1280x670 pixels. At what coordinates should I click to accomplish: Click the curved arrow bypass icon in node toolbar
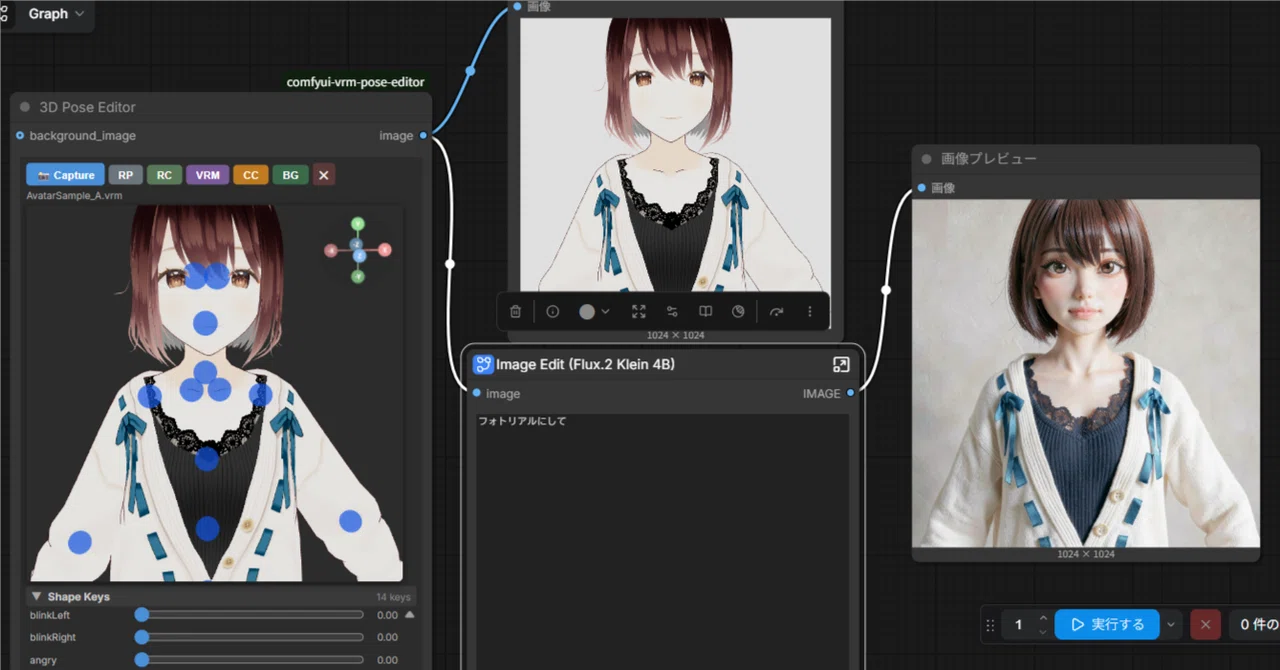pos(777,311)
